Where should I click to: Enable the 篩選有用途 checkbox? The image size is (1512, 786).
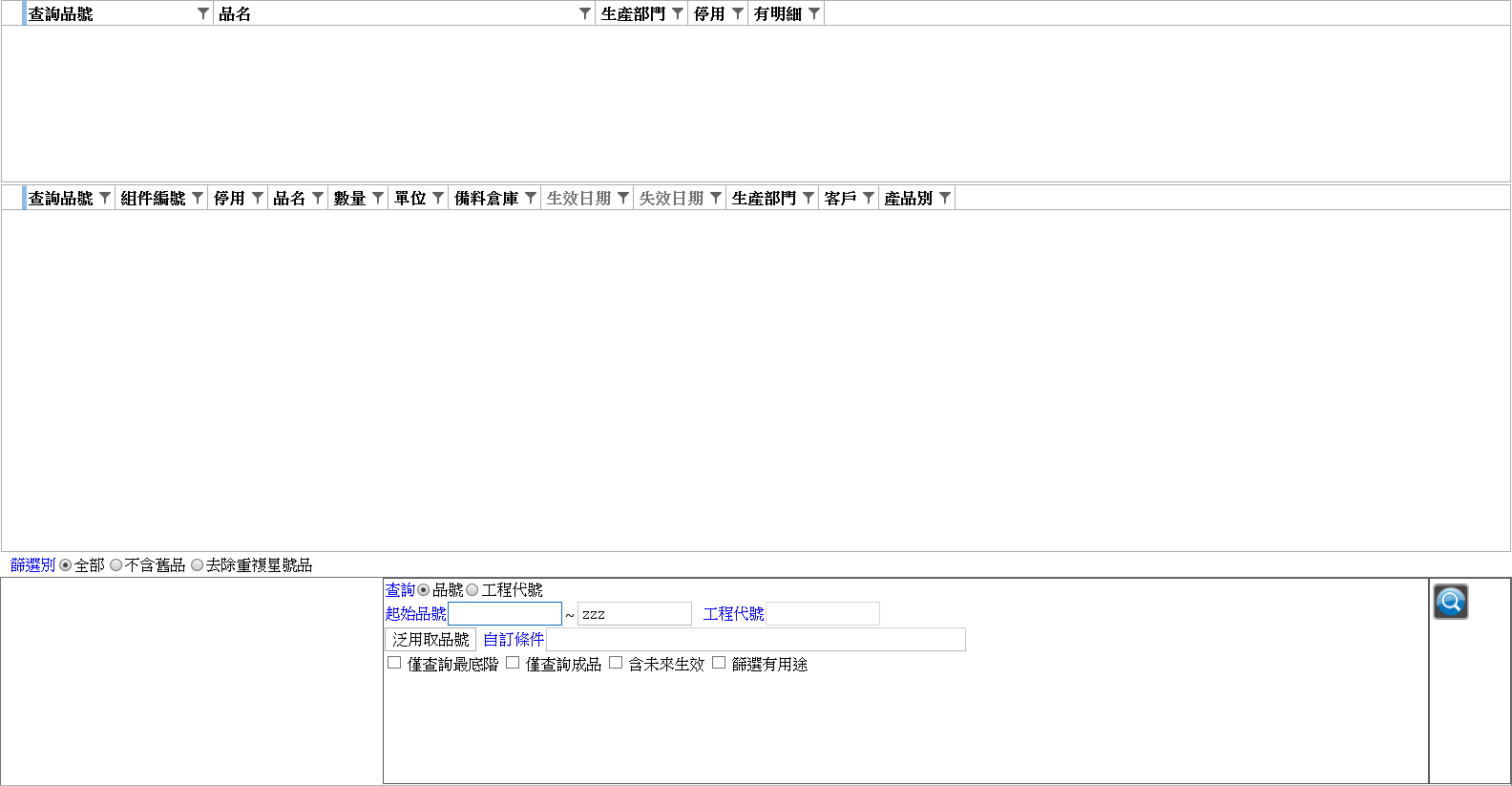[x=719, y=663]
